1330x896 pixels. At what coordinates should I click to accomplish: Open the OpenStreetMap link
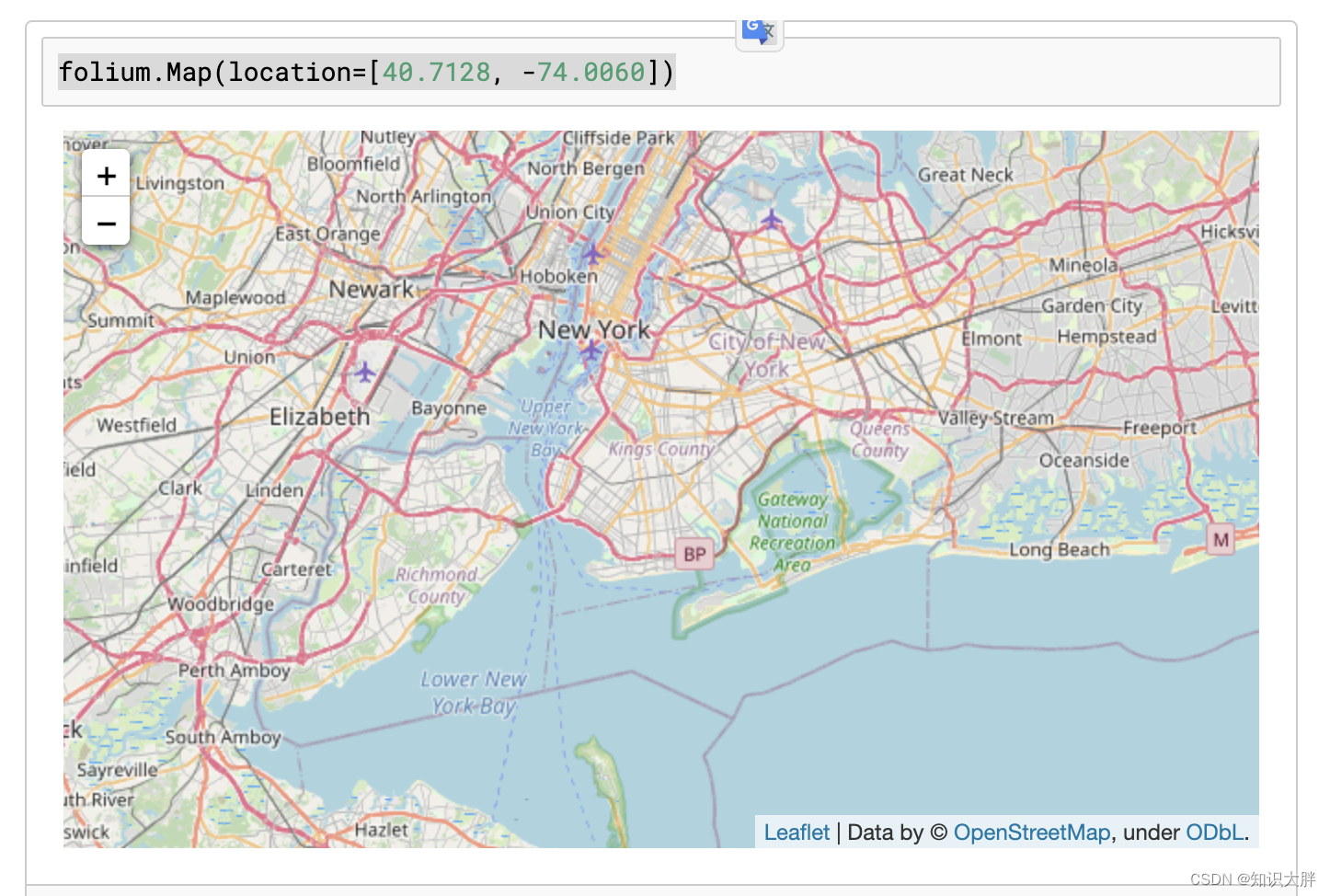point(1032,833)
